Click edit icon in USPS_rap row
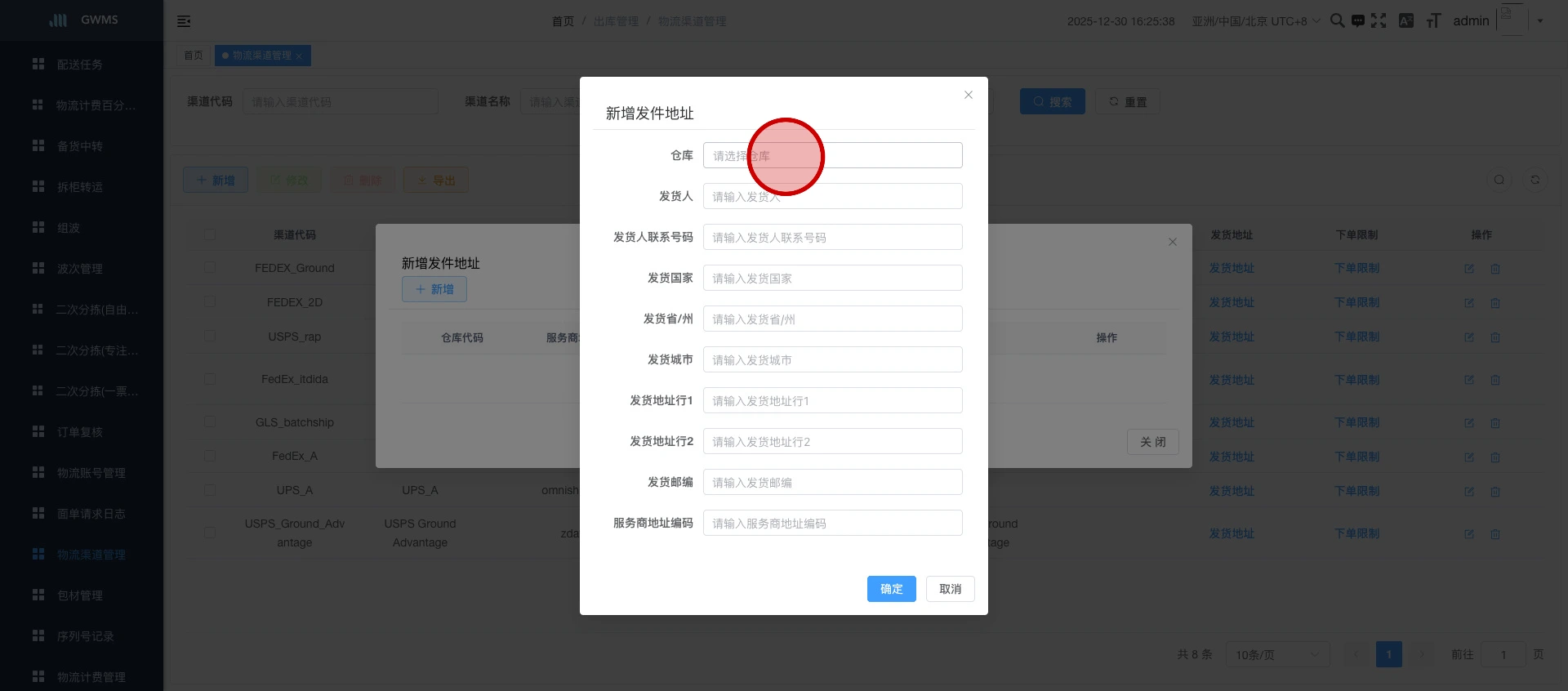Screen dimensions: 1568x691 [1469, 337]
